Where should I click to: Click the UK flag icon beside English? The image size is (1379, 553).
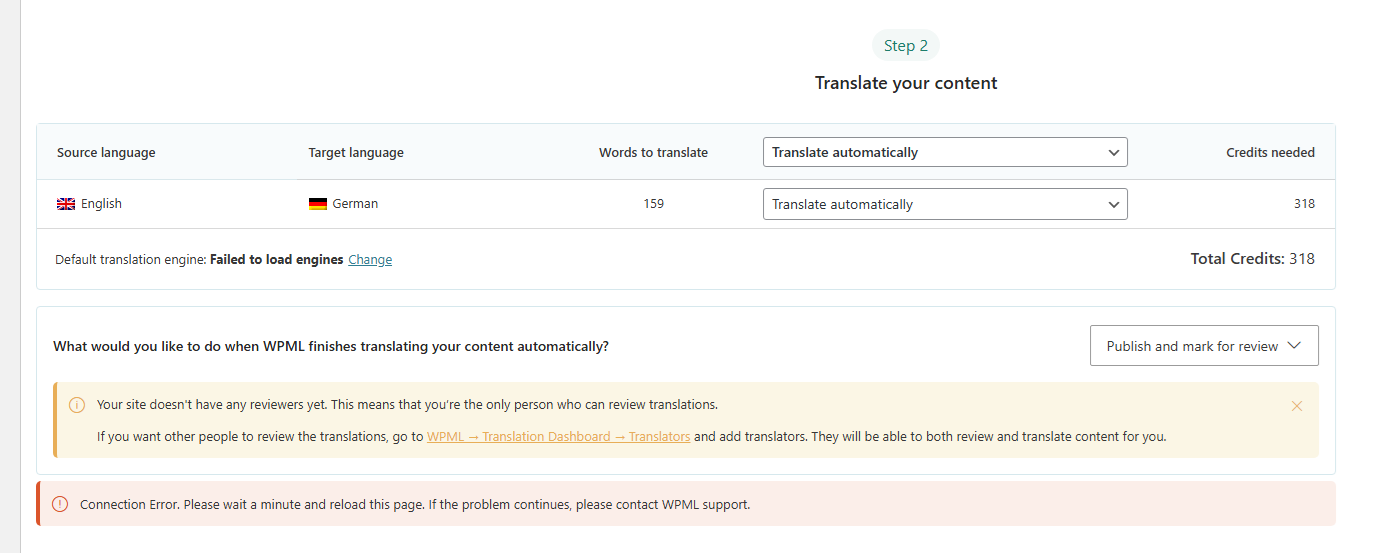pos(66,204)
